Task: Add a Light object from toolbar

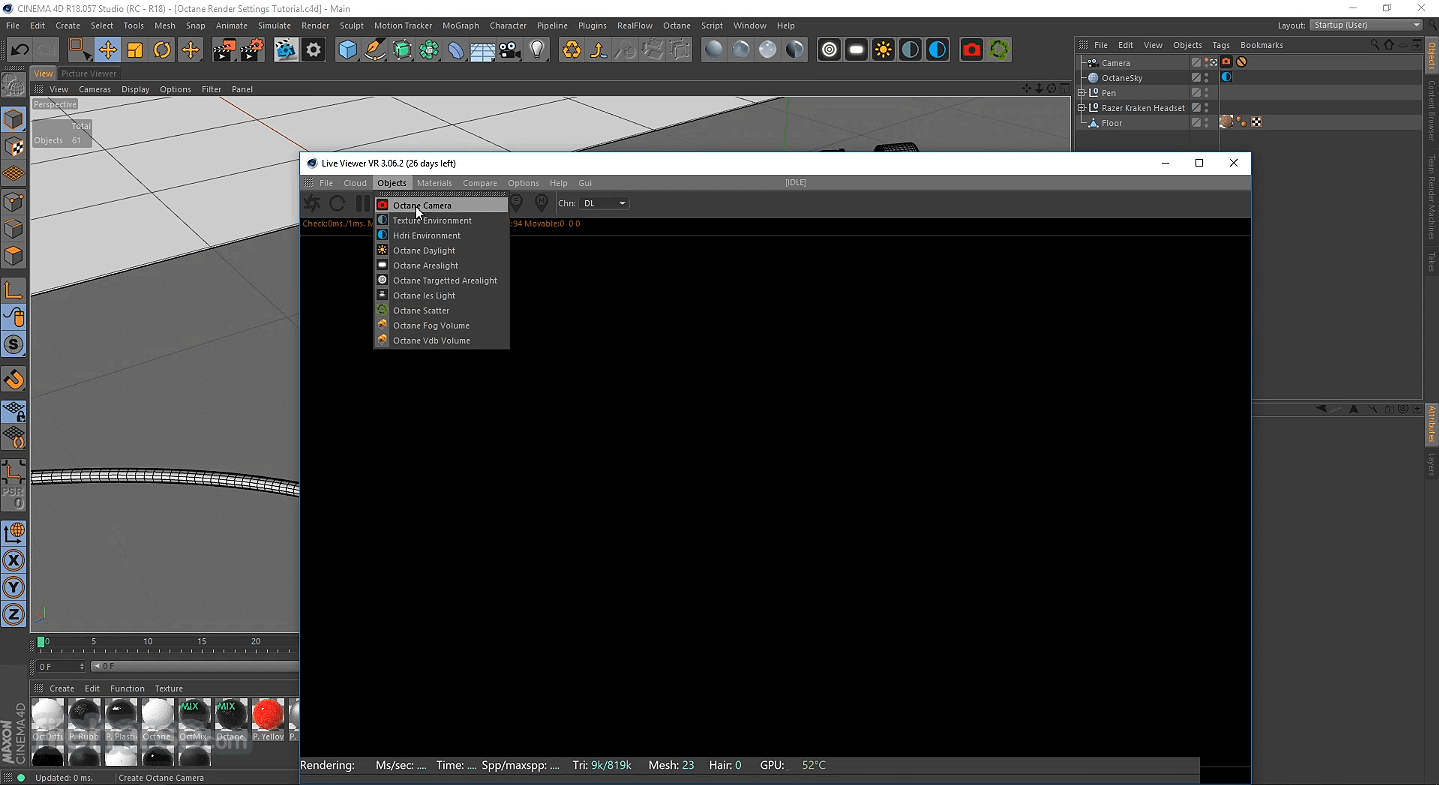Action: point(538,49)
